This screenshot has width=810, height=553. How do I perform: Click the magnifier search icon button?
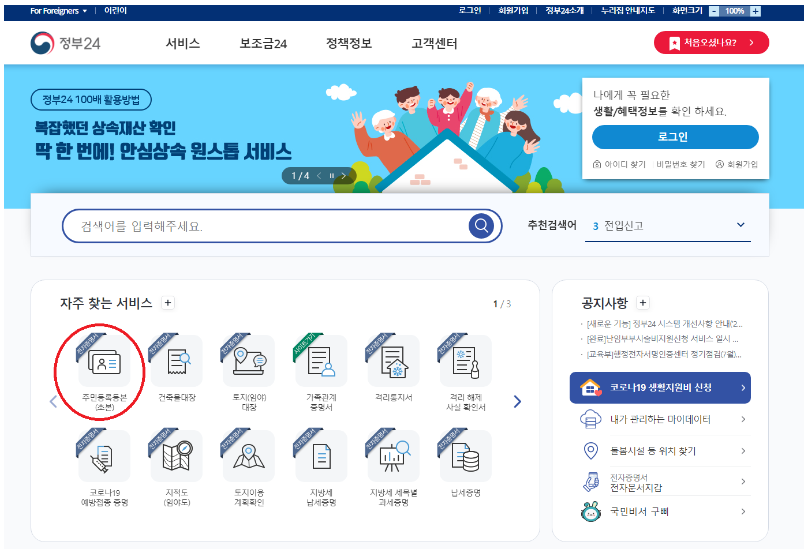coord(482,225)
